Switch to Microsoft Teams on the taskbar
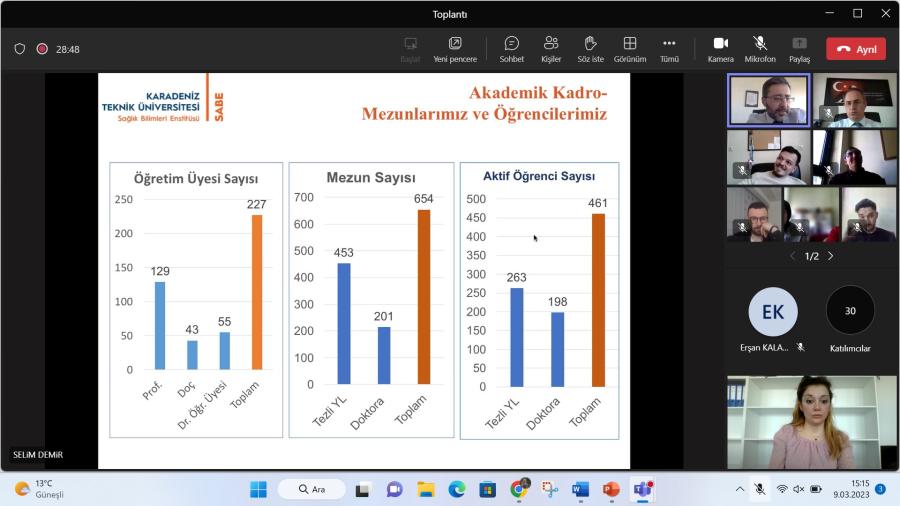Image resolution: width=900 pixels, height=506 pixels. [x=642, y=490]
